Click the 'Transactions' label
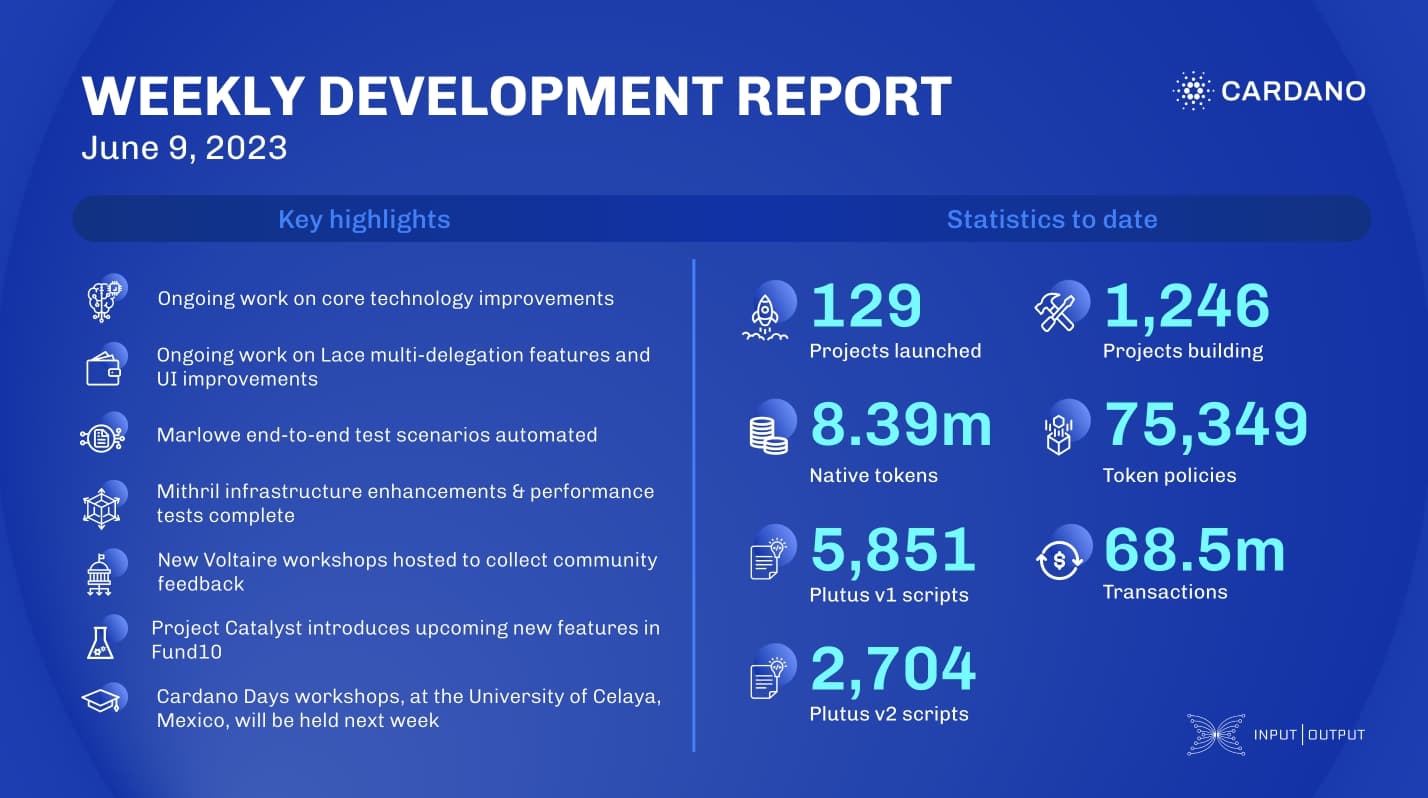Screen dimensions: 1428x798 [1165, 592]
